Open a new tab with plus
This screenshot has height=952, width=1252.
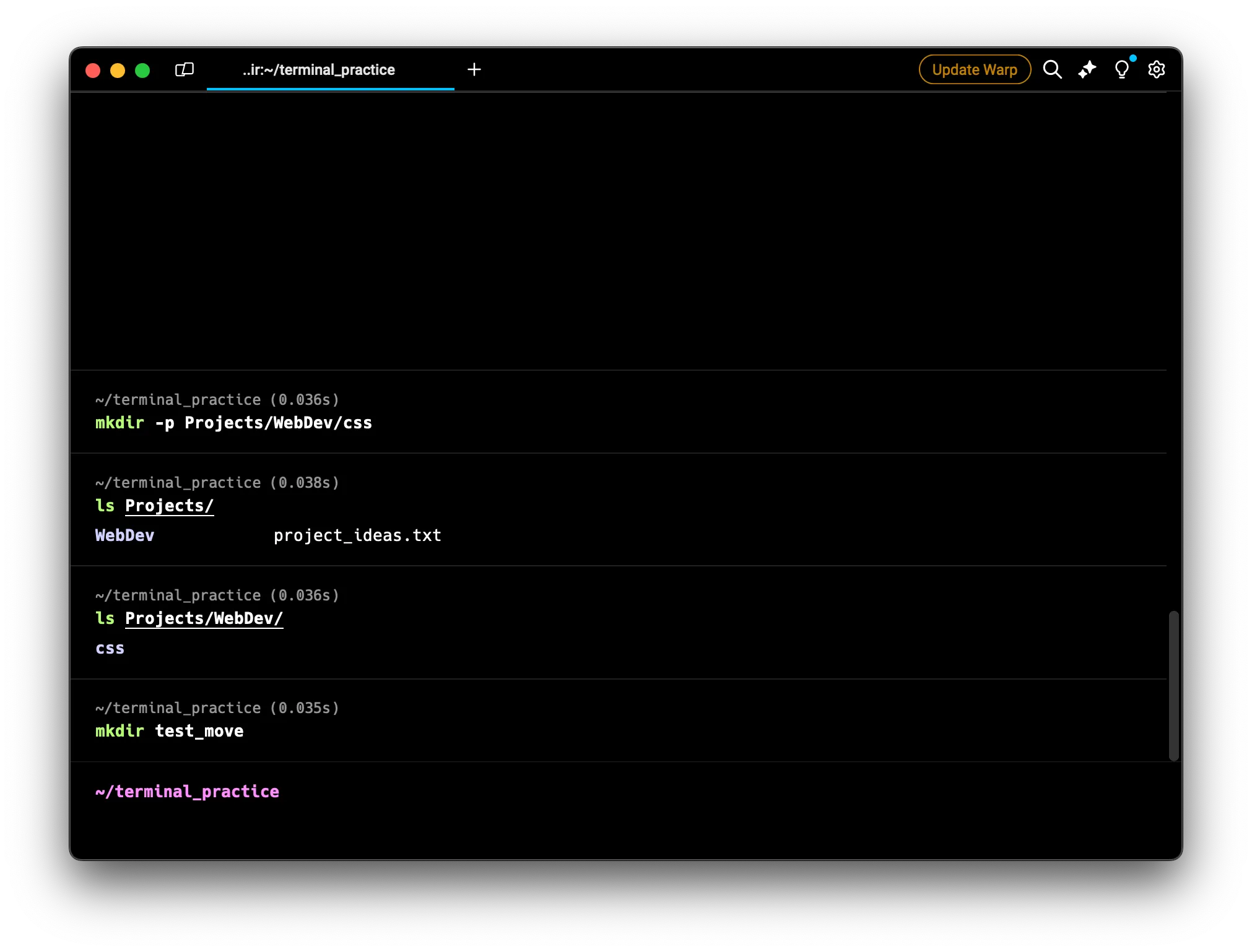click(x=474, y=69)
